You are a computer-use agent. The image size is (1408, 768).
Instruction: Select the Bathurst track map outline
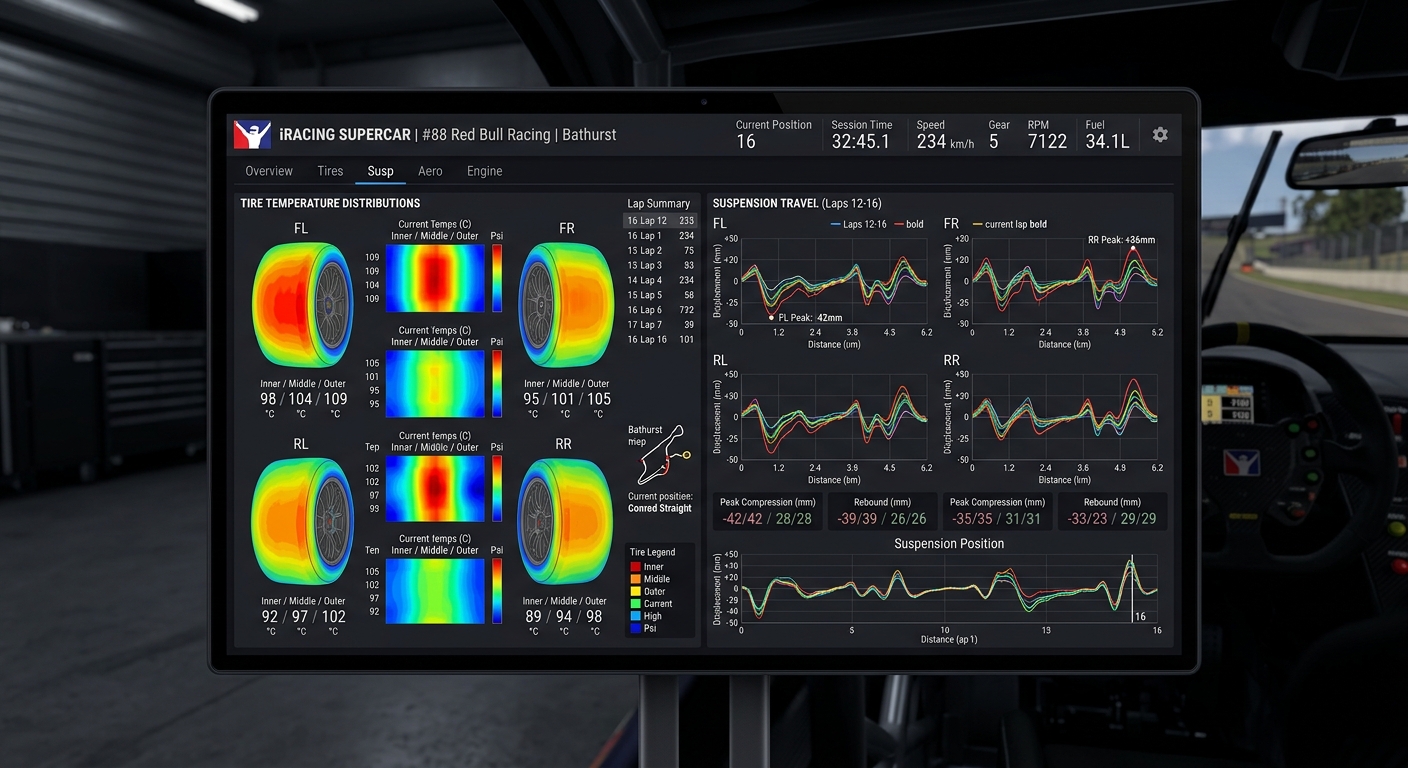tap(661, 456)
